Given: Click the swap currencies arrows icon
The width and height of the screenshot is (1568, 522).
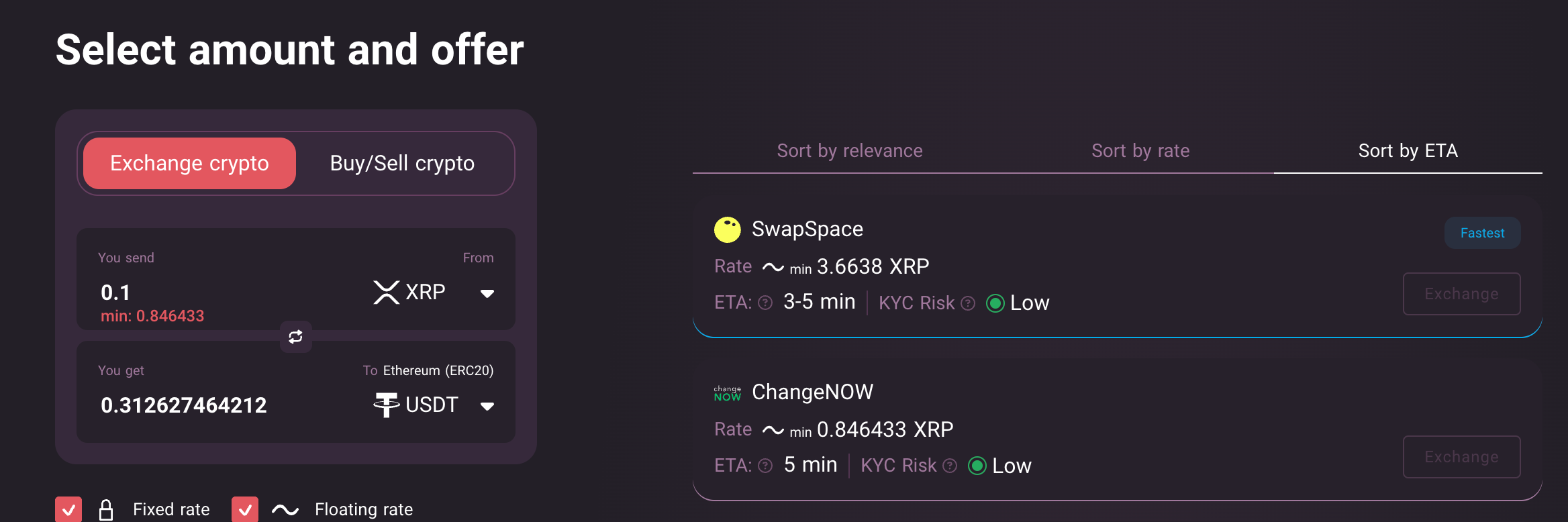Looking at the screenshot, I should point(295,337).
